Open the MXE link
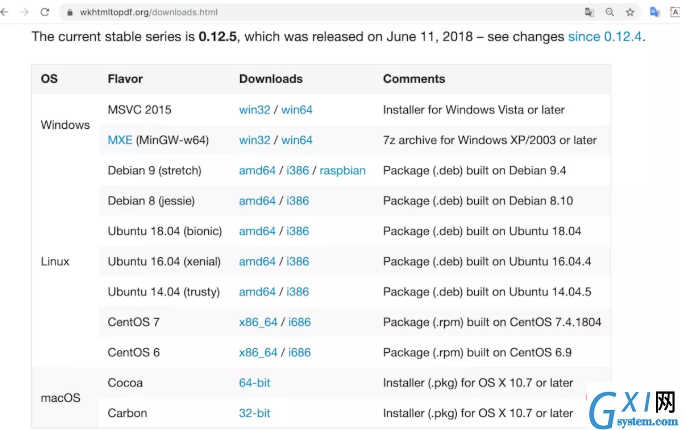 pyautogui.click(x=120, y=140)
